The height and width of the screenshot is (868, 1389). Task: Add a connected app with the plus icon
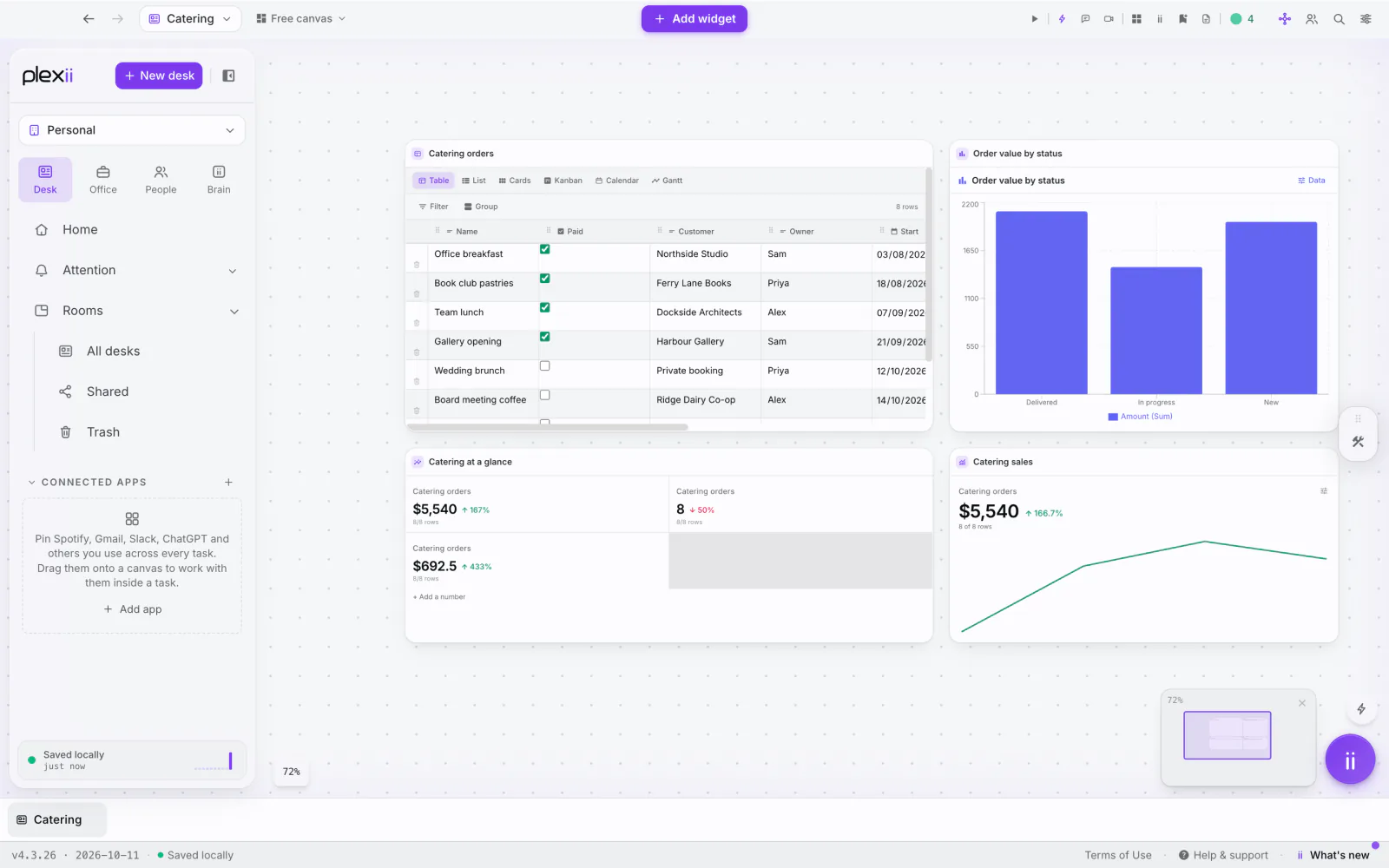coord(228,483)
